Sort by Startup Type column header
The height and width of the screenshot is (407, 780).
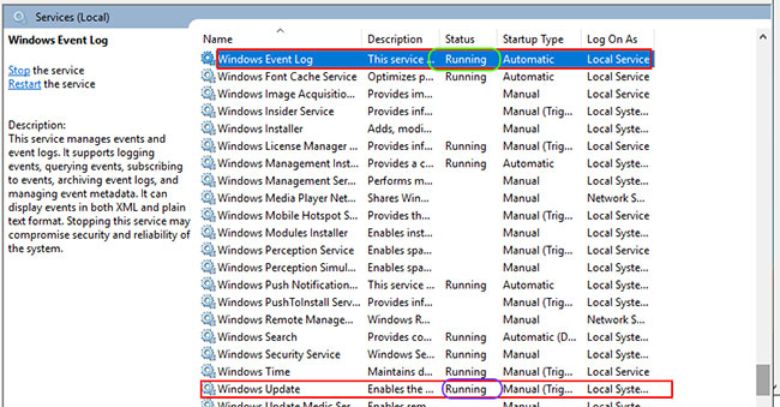(533, 39)
